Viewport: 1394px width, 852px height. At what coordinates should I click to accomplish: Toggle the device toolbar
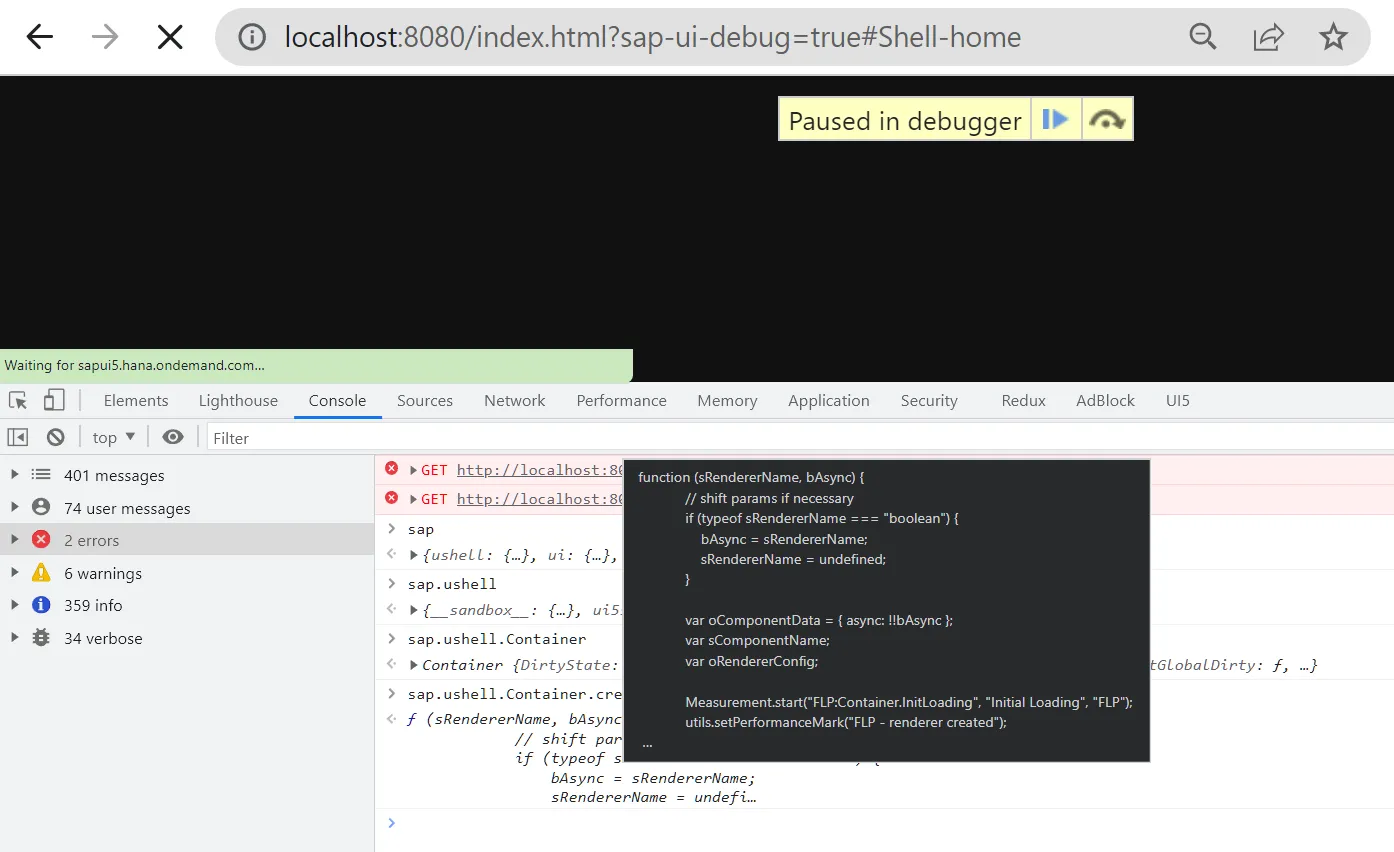pos(53,401)
